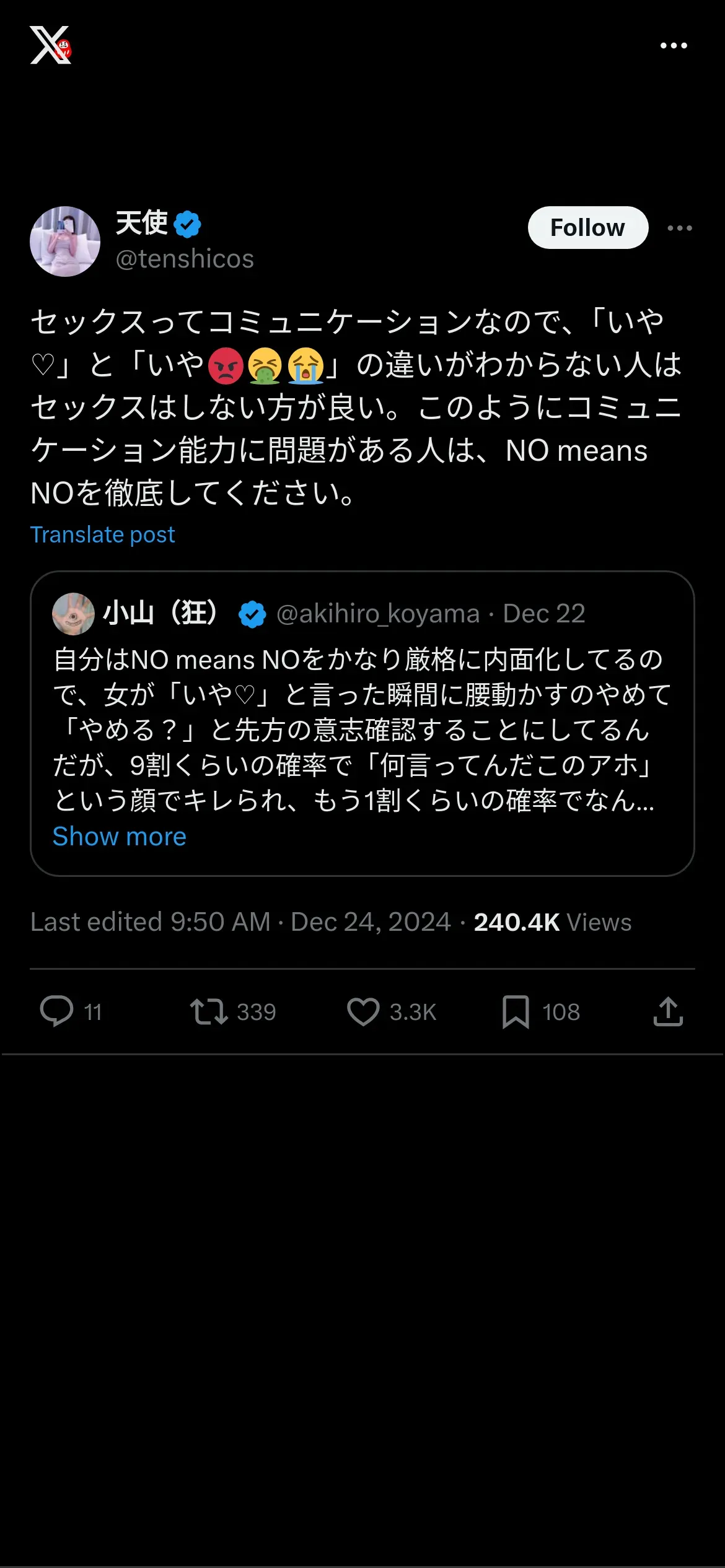725x1568 pixels.
Task: Open the top-right three-dot menu
Action: coord(674,46)
